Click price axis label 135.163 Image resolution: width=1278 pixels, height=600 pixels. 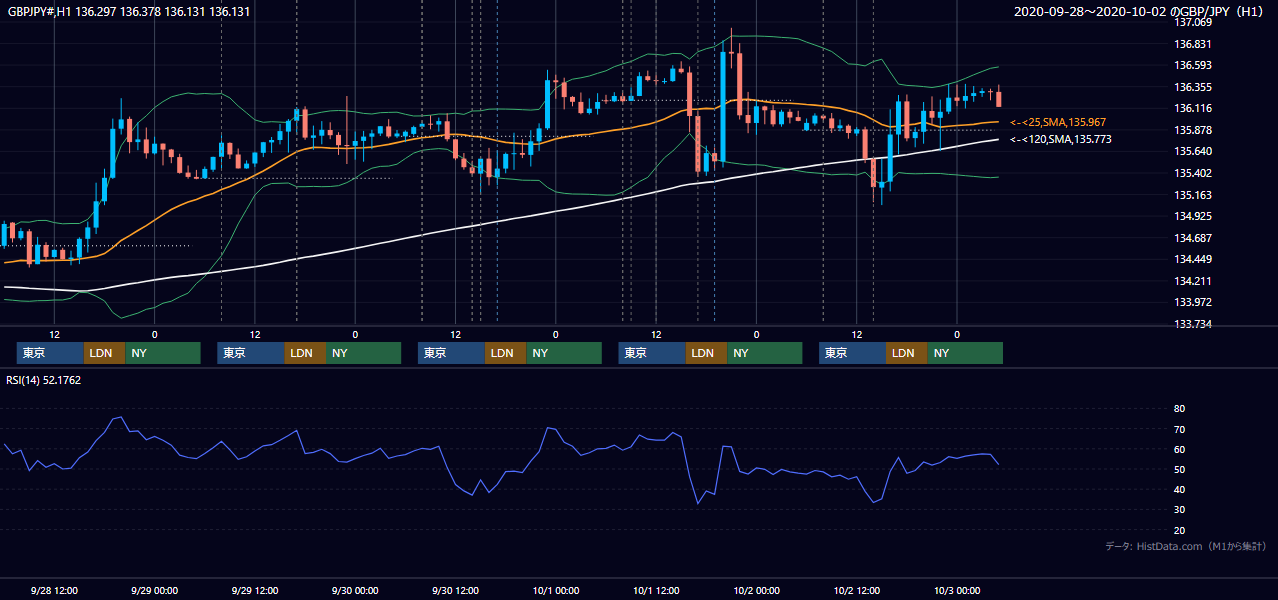[1194, 195]
